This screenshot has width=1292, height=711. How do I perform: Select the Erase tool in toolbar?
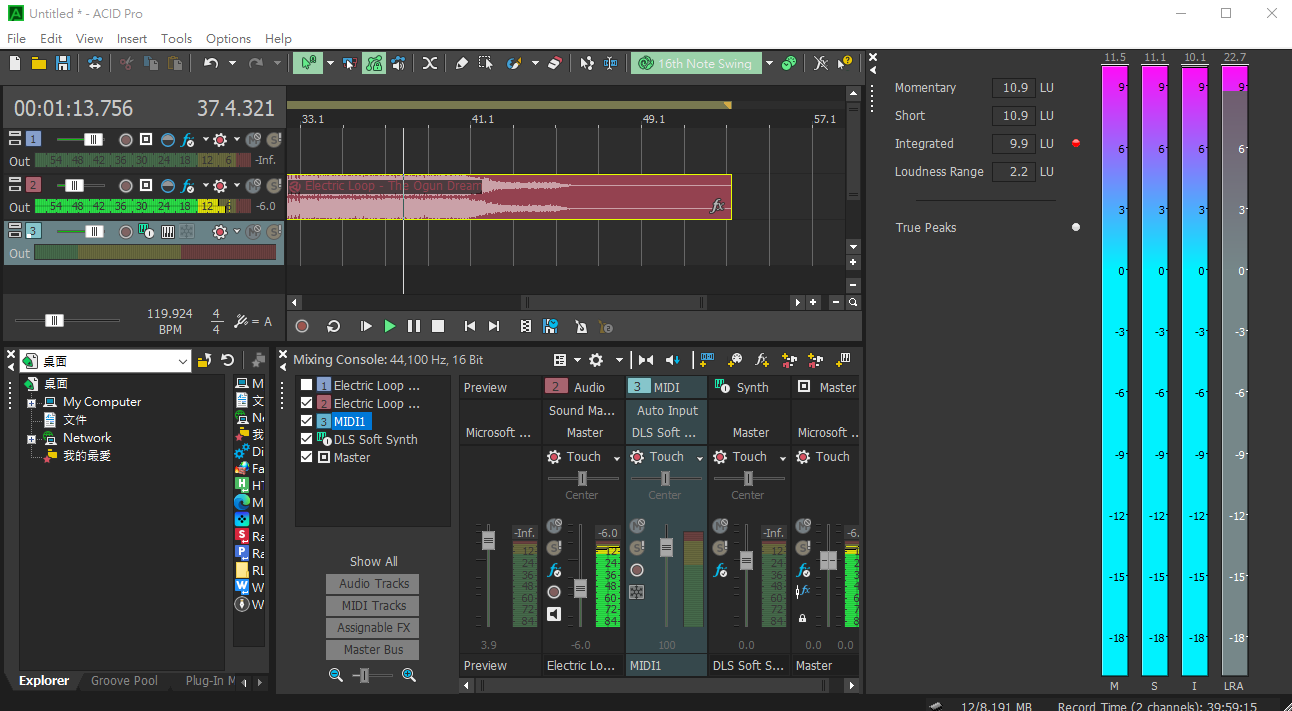point(556,63)
